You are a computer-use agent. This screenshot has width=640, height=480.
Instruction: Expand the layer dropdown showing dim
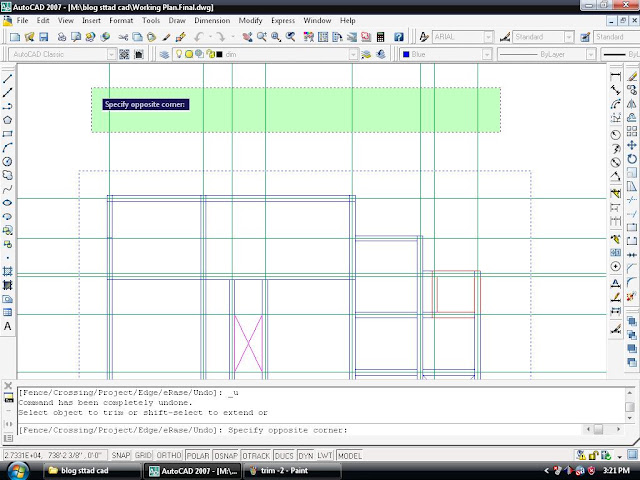(x=353, y=54)
